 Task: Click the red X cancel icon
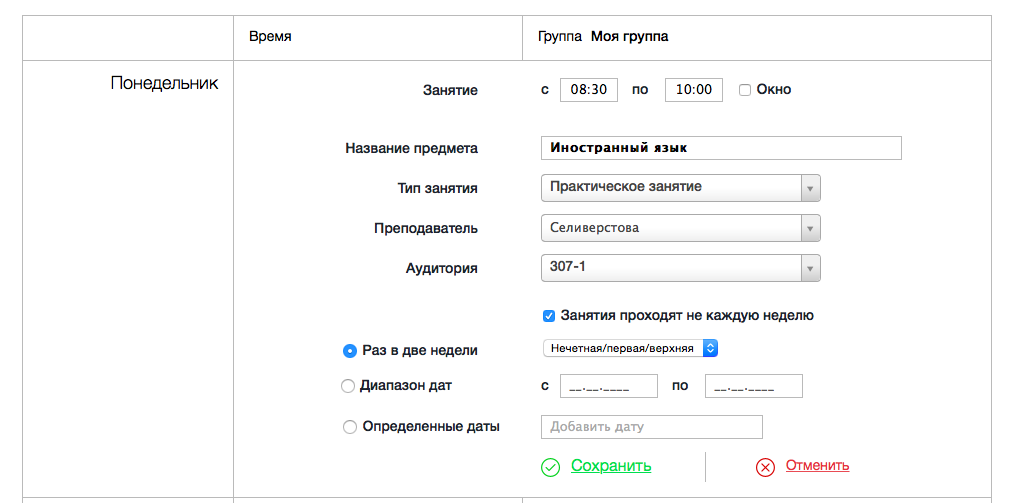pos(765,467)
